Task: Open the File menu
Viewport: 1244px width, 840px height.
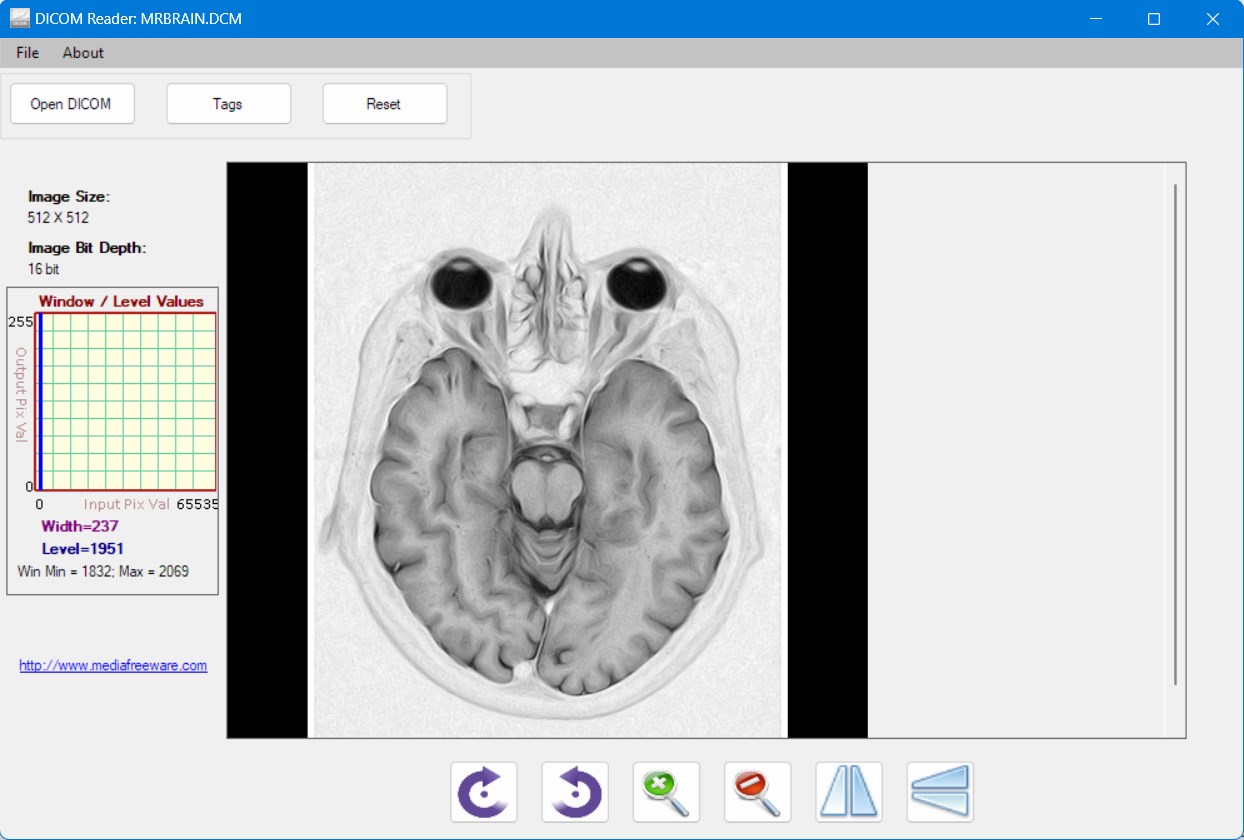Action: pyautogui.click(x=27, y=53)
